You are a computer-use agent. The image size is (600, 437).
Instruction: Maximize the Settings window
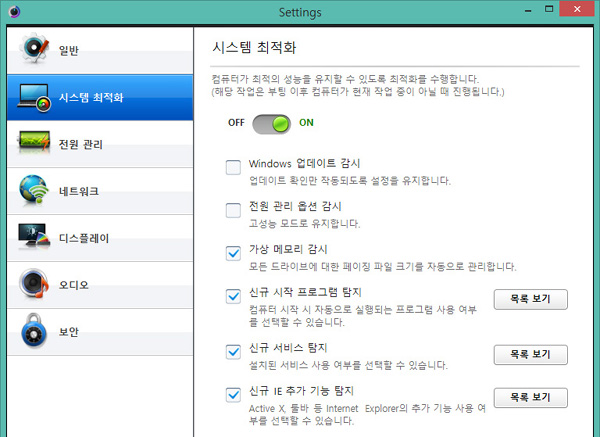tap(549, 9)
